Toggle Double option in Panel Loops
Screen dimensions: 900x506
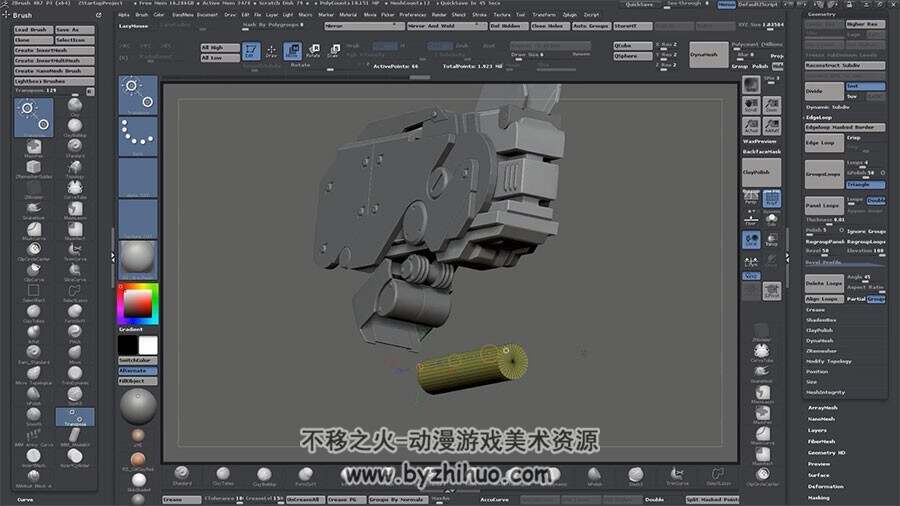pos(876,200)
